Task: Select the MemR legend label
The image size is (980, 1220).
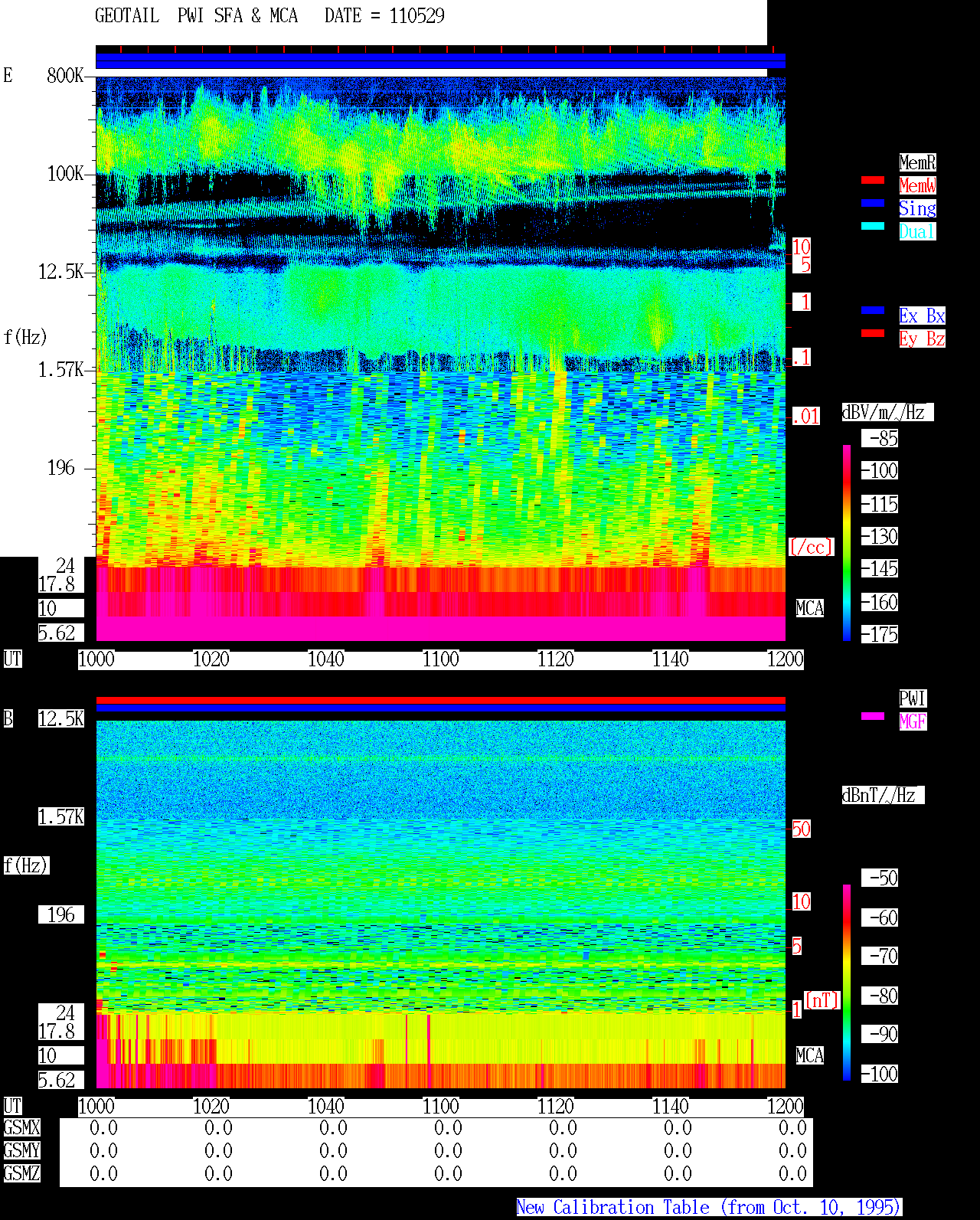Action: (917, 162)
